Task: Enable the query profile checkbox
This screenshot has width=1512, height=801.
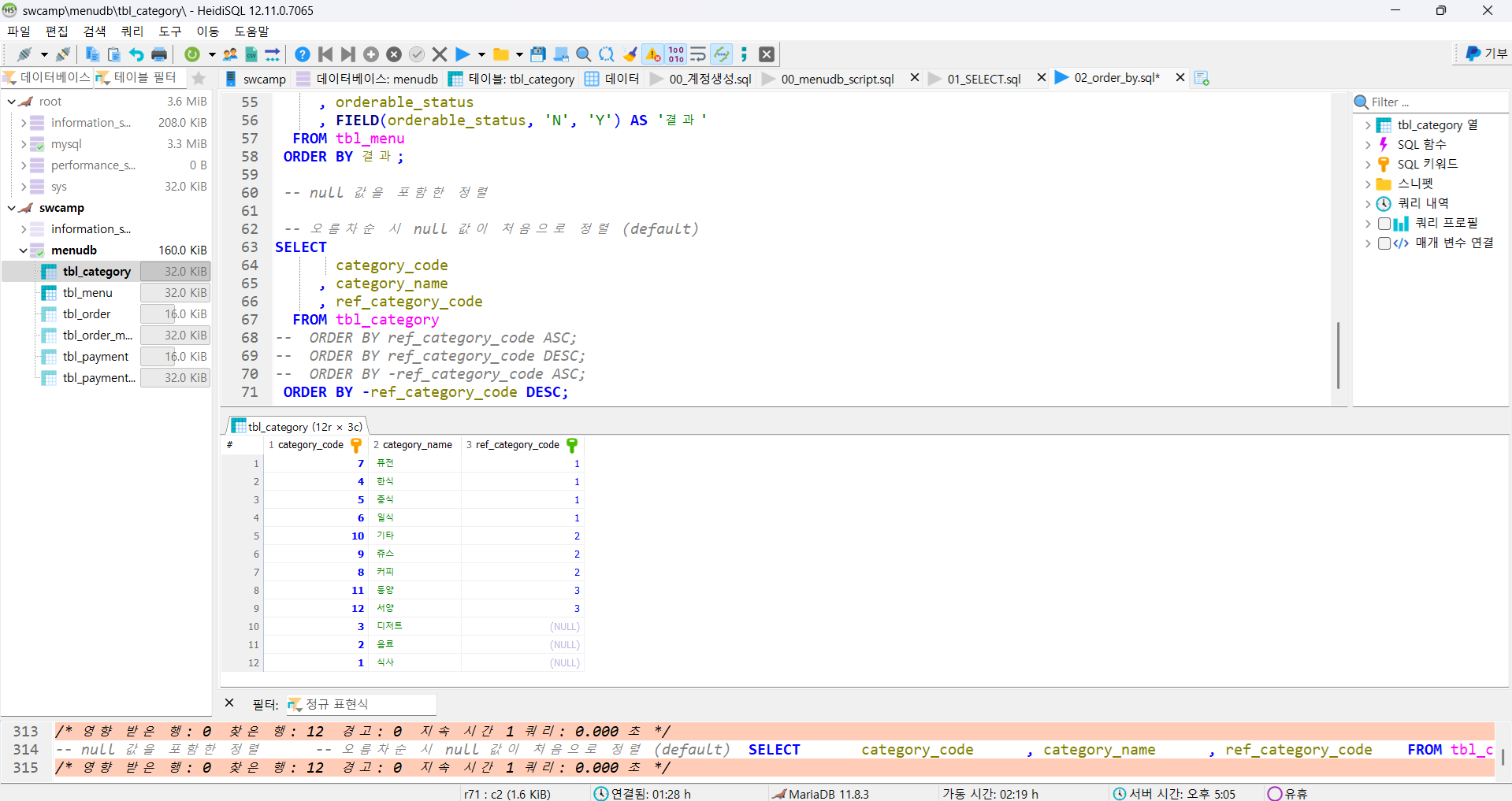Action: (1384, 224)
